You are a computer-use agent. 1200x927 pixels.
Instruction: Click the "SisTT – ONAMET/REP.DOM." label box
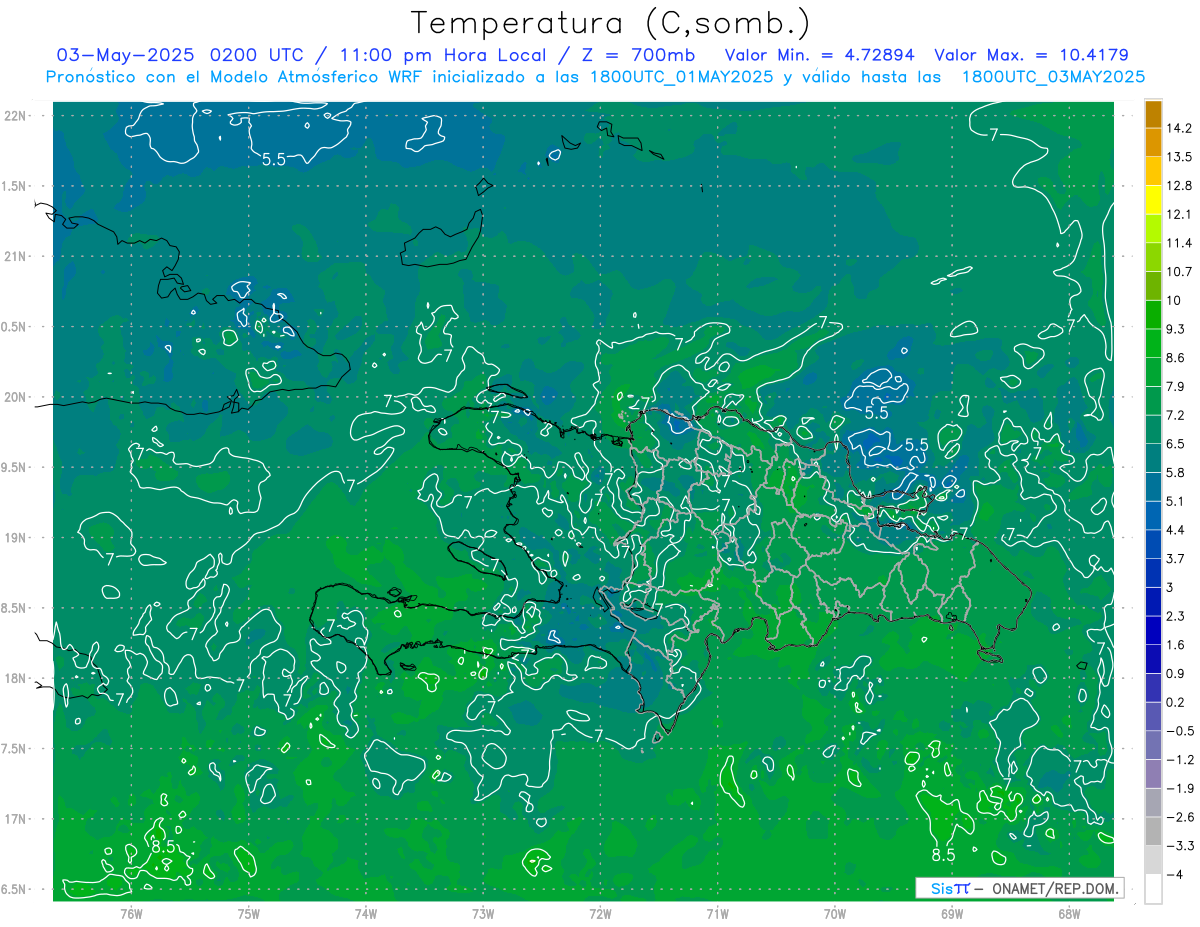pyautogui.click(x=1019, y=888)
